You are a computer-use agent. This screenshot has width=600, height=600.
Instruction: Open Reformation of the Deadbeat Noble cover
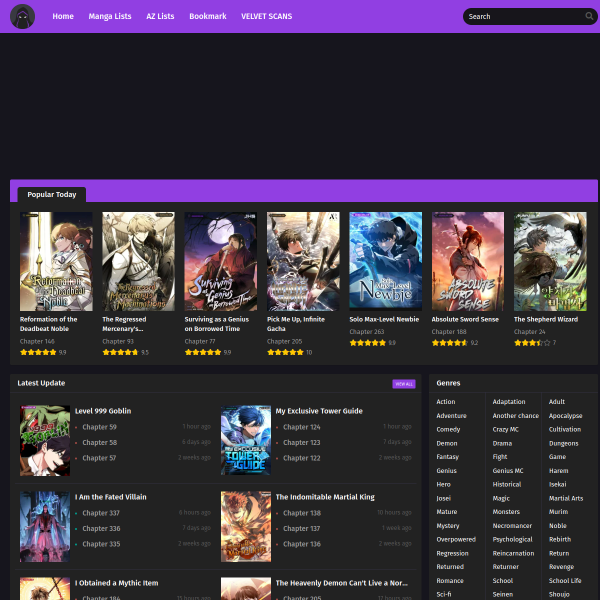click(56, 261)
